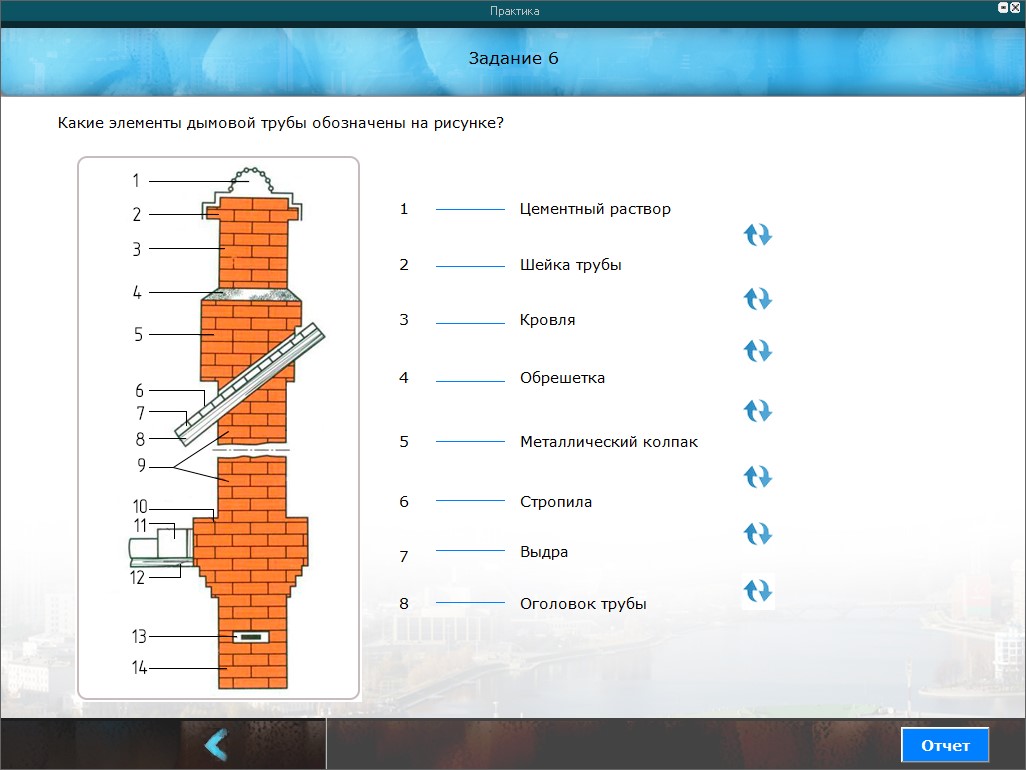Swap 'Обрешетка' and 'Металлический колпак' answers

(758, 411)
